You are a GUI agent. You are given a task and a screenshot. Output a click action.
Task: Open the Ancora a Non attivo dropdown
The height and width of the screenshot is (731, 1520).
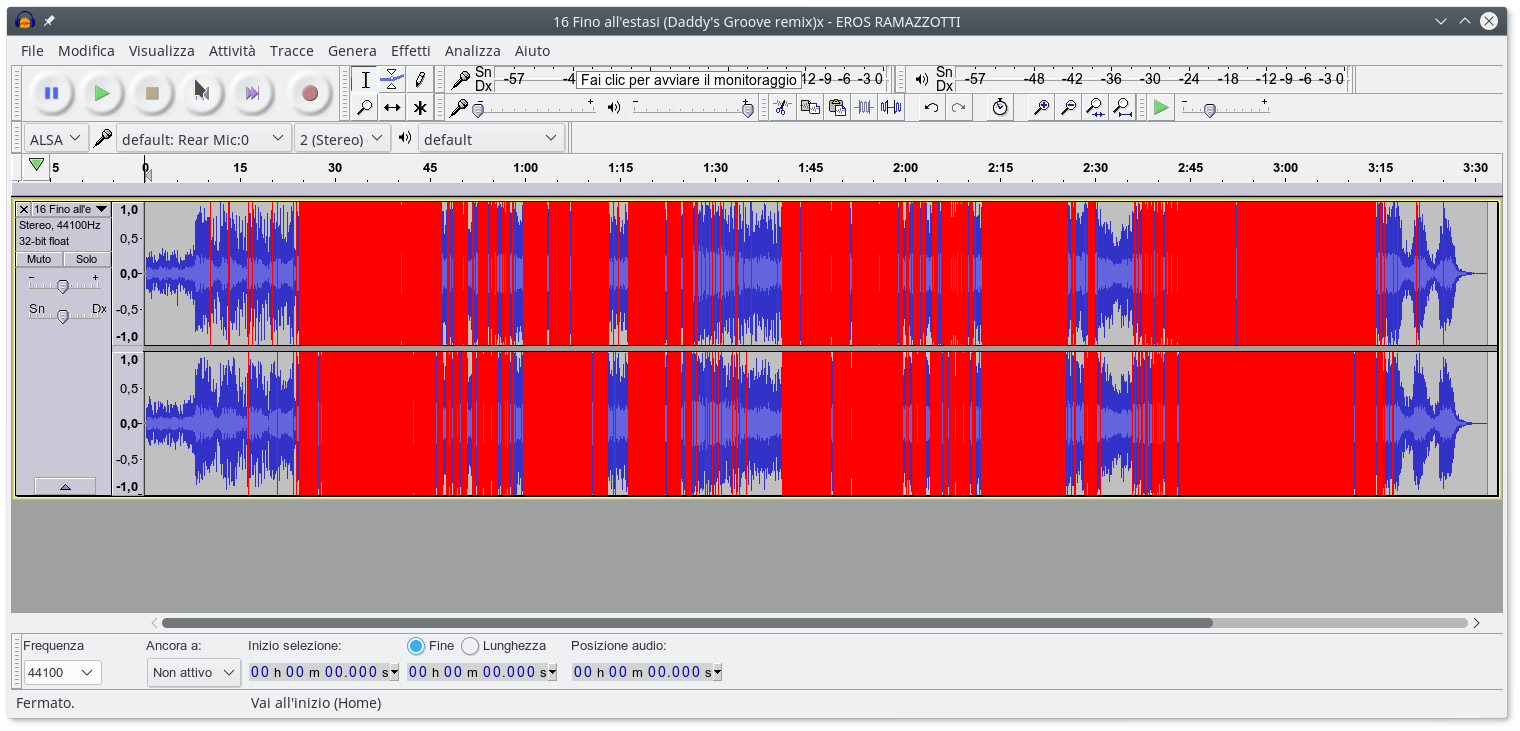pos(194,673)
